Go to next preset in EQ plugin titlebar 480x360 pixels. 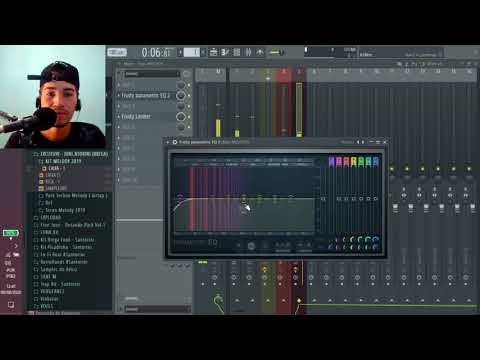(363, 142)
